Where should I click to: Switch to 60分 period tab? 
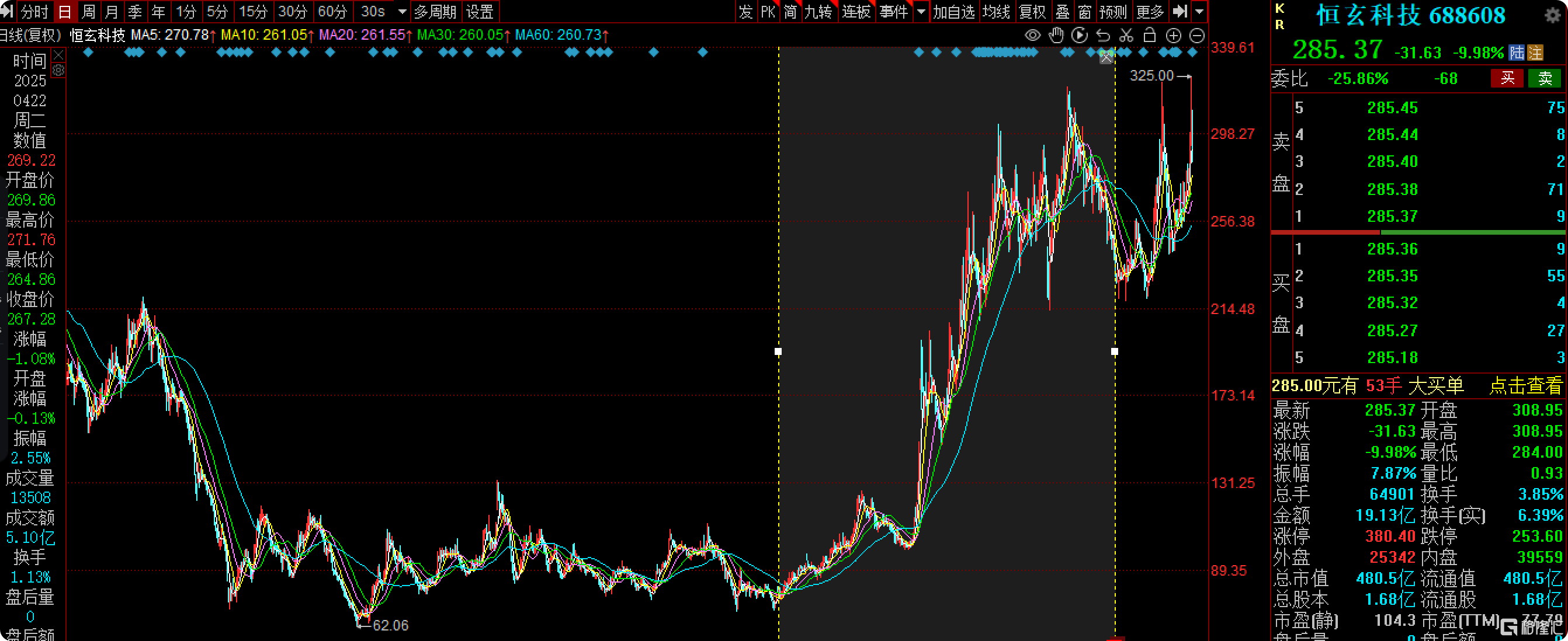332,12
